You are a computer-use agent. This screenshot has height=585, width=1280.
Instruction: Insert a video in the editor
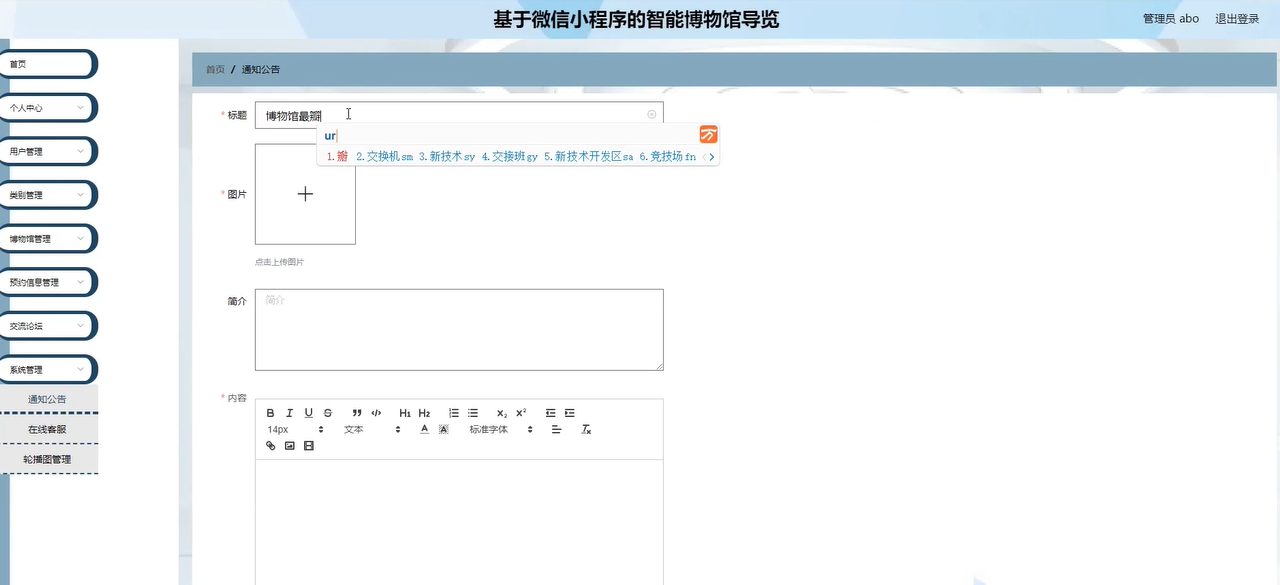point(309,446)
